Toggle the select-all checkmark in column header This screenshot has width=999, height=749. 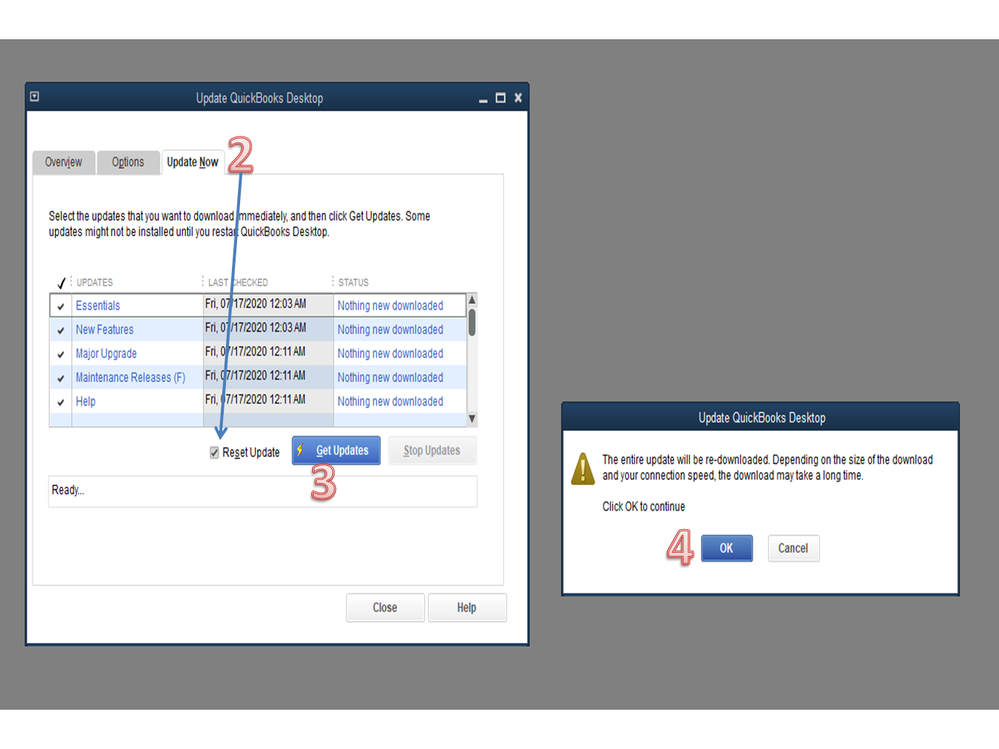61,283
